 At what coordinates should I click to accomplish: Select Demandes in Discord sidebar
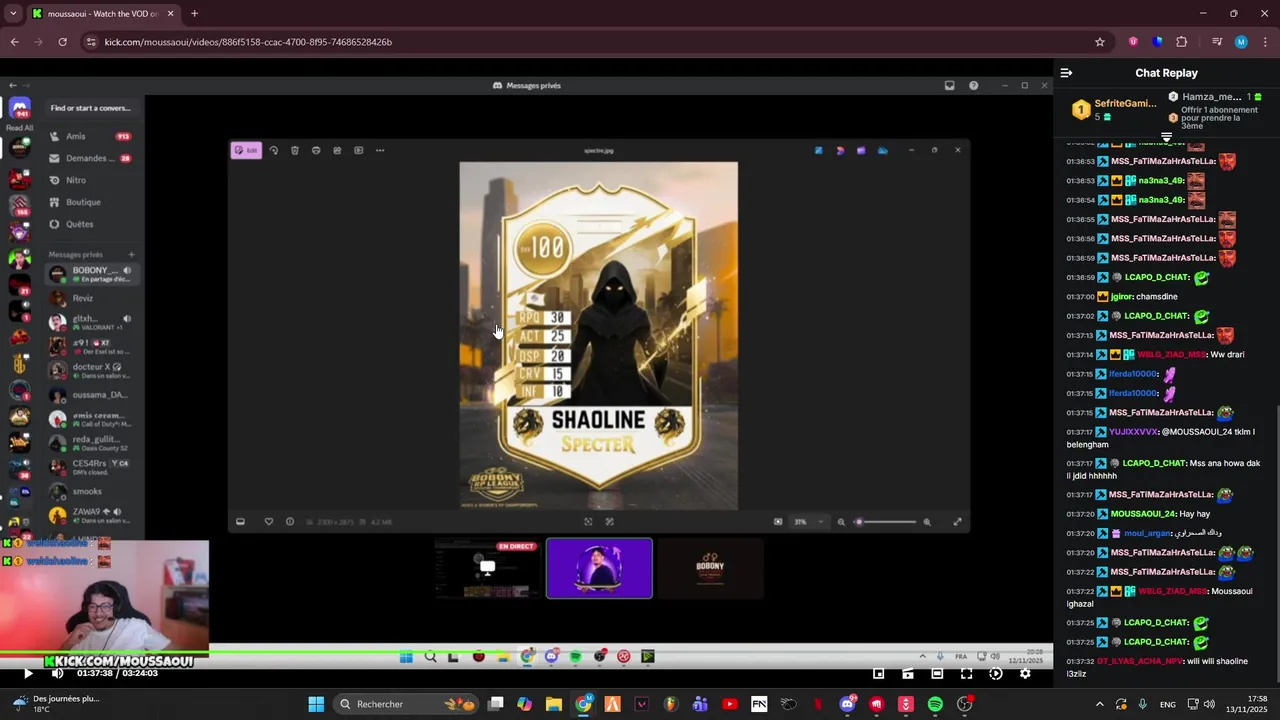[x=91, y=158]
